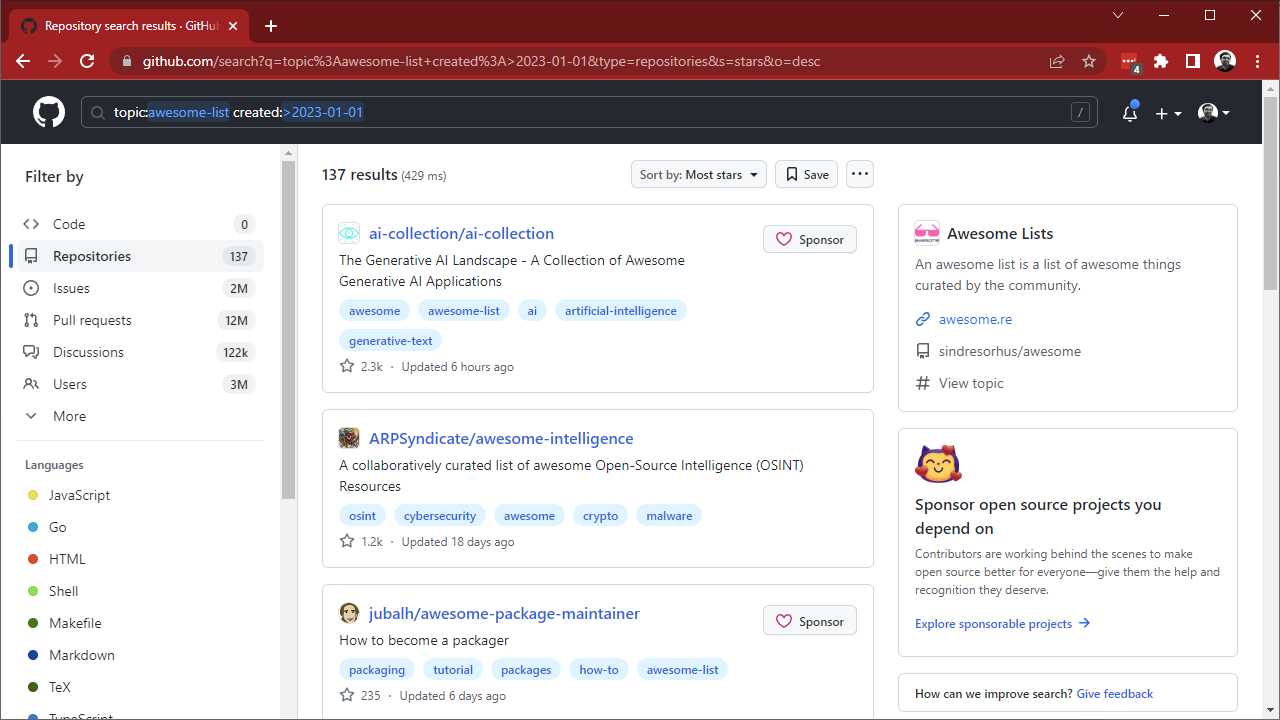Click the ai-collection 2.3k star count
The width and height of the screenshot is (1280, 720).
tap(362, 367)
